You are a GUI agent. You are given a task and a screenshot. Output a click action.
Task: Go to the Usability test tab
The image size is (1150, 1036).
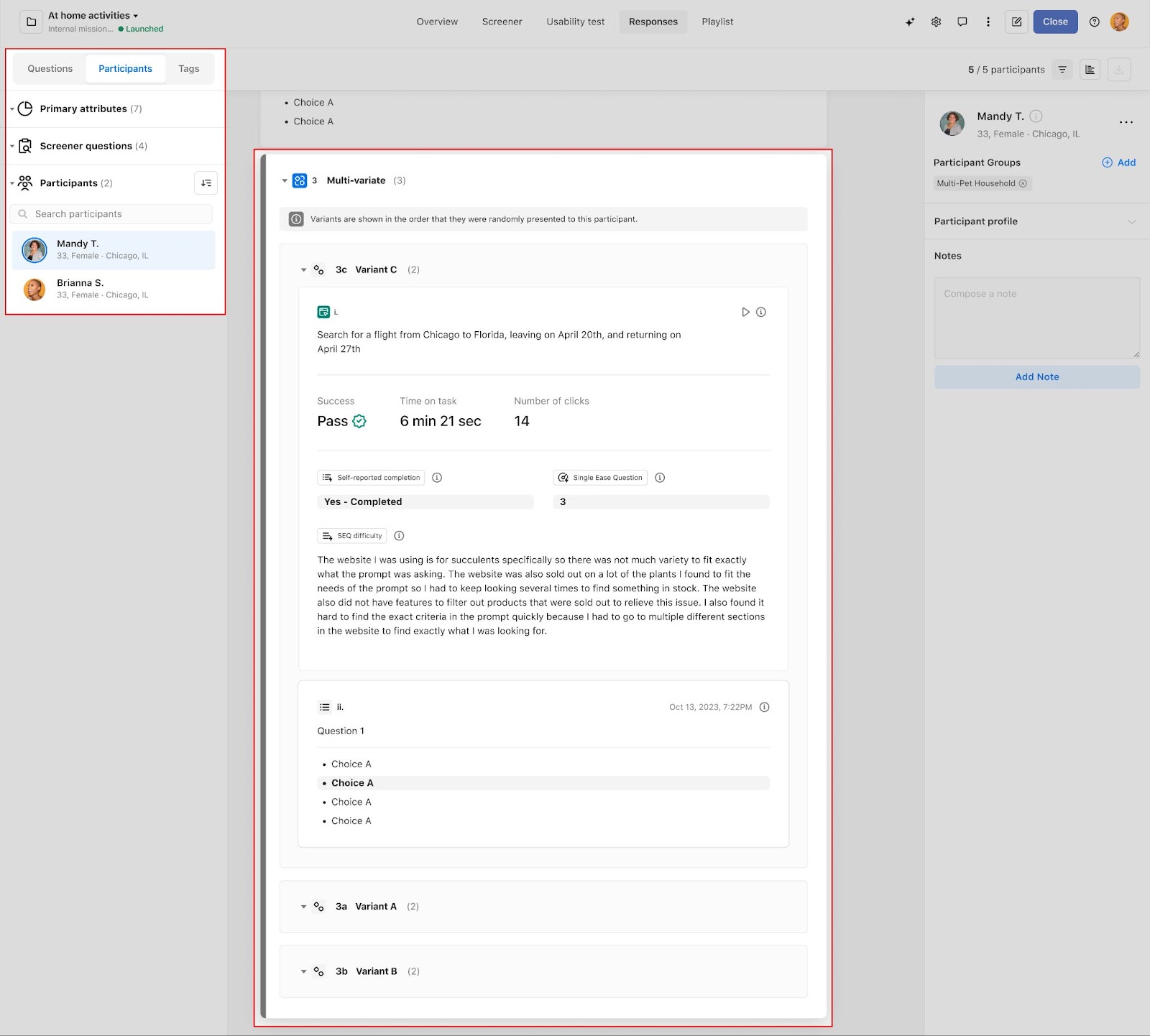click(x=575, y=22)
